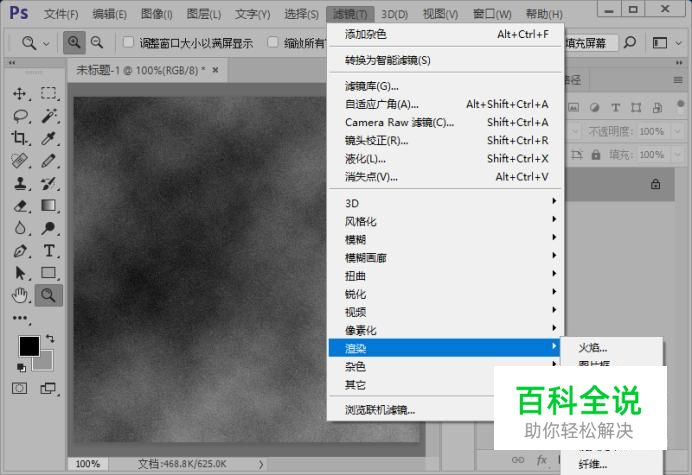Select Camera Raw 滤镜(C)...

[445, 122]
